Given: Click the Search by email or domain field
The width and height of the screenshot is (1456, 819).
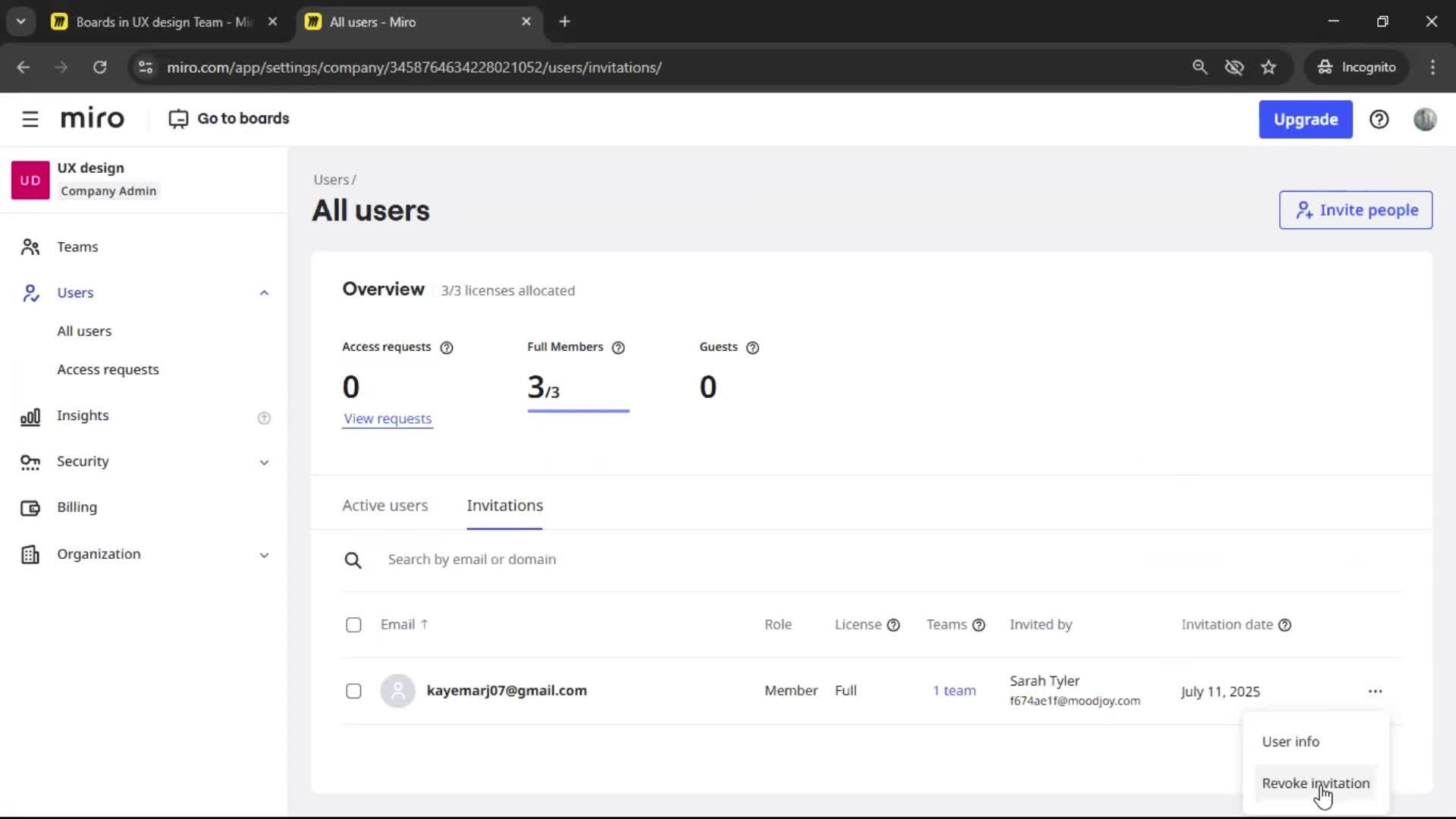Looking at the screenshot, I should [x=872, y=560].
